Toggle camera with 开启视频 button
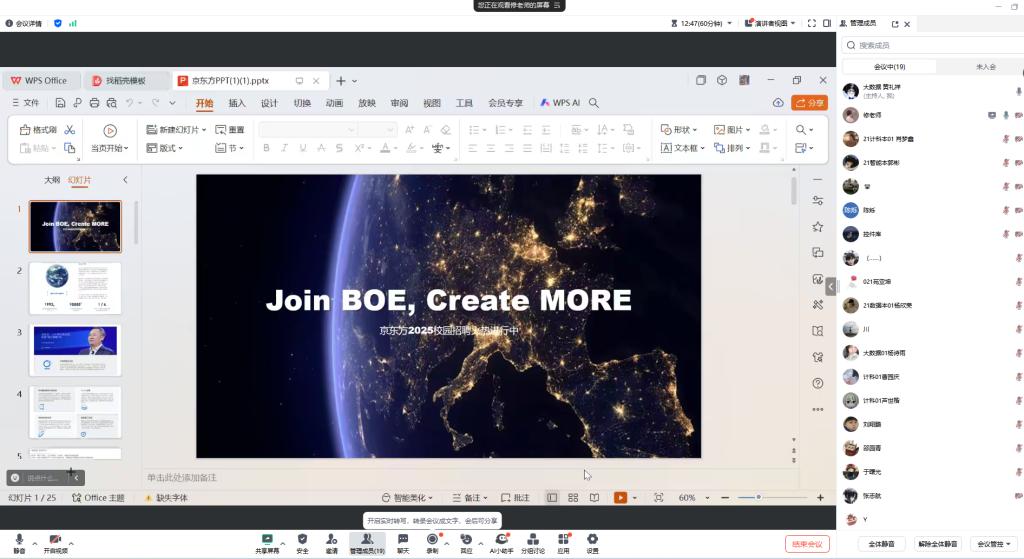The image size is (1024, 559). click(55, 539)
